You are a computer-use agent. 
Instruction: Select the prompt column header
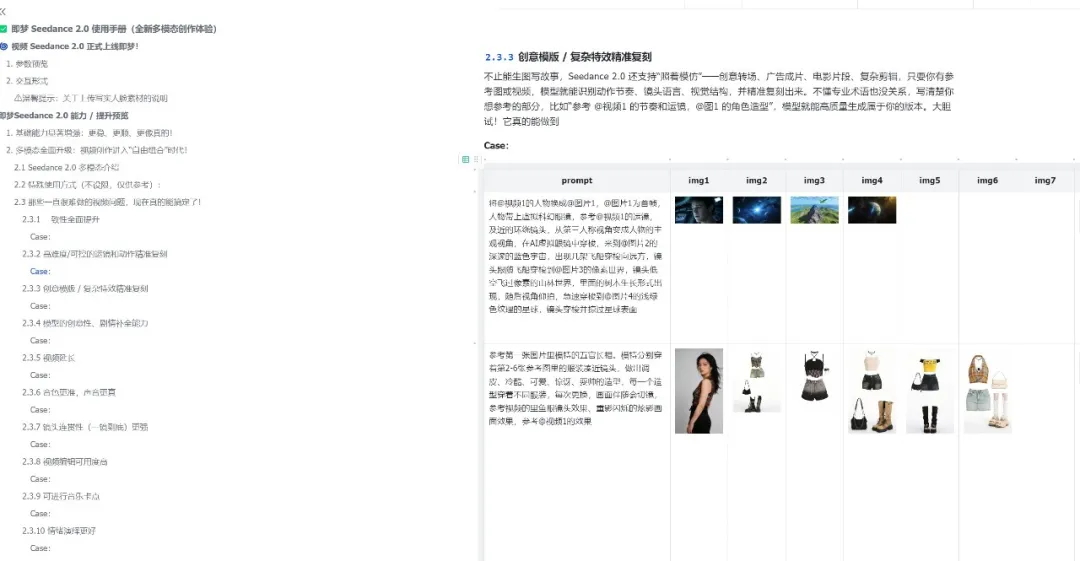(x=576, y=181)
